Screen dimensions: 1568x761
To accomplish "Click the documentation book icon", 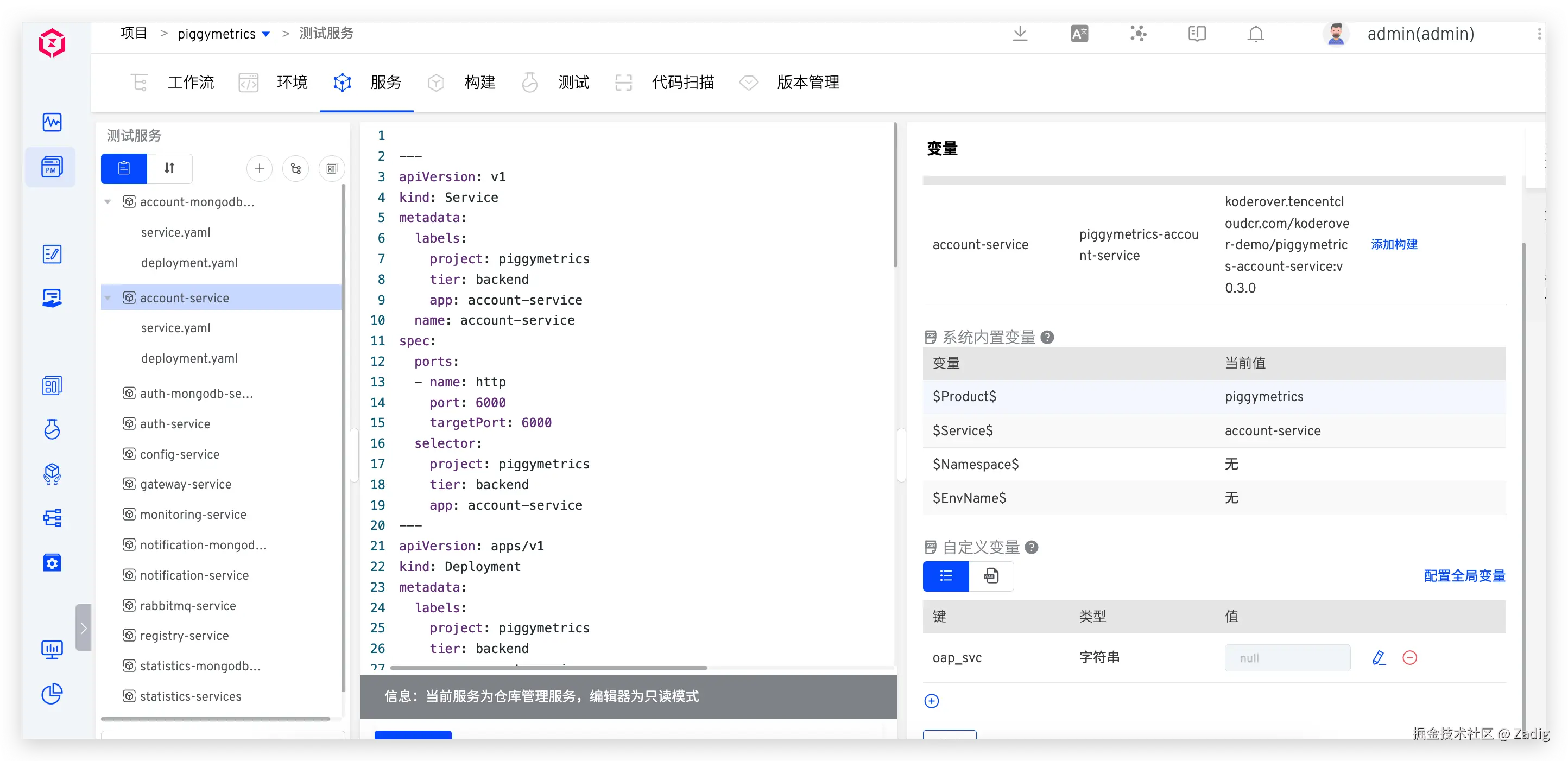I will coord(1196,34).
